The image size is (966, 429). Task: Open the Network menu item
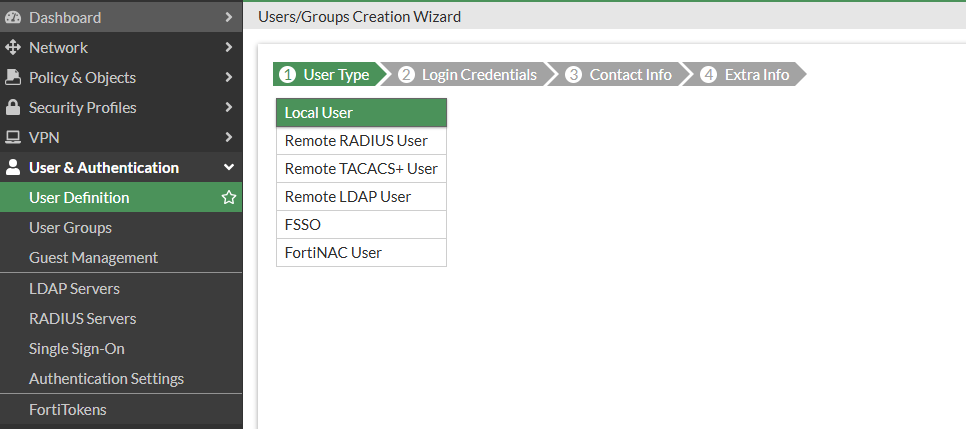coord(121,47)
